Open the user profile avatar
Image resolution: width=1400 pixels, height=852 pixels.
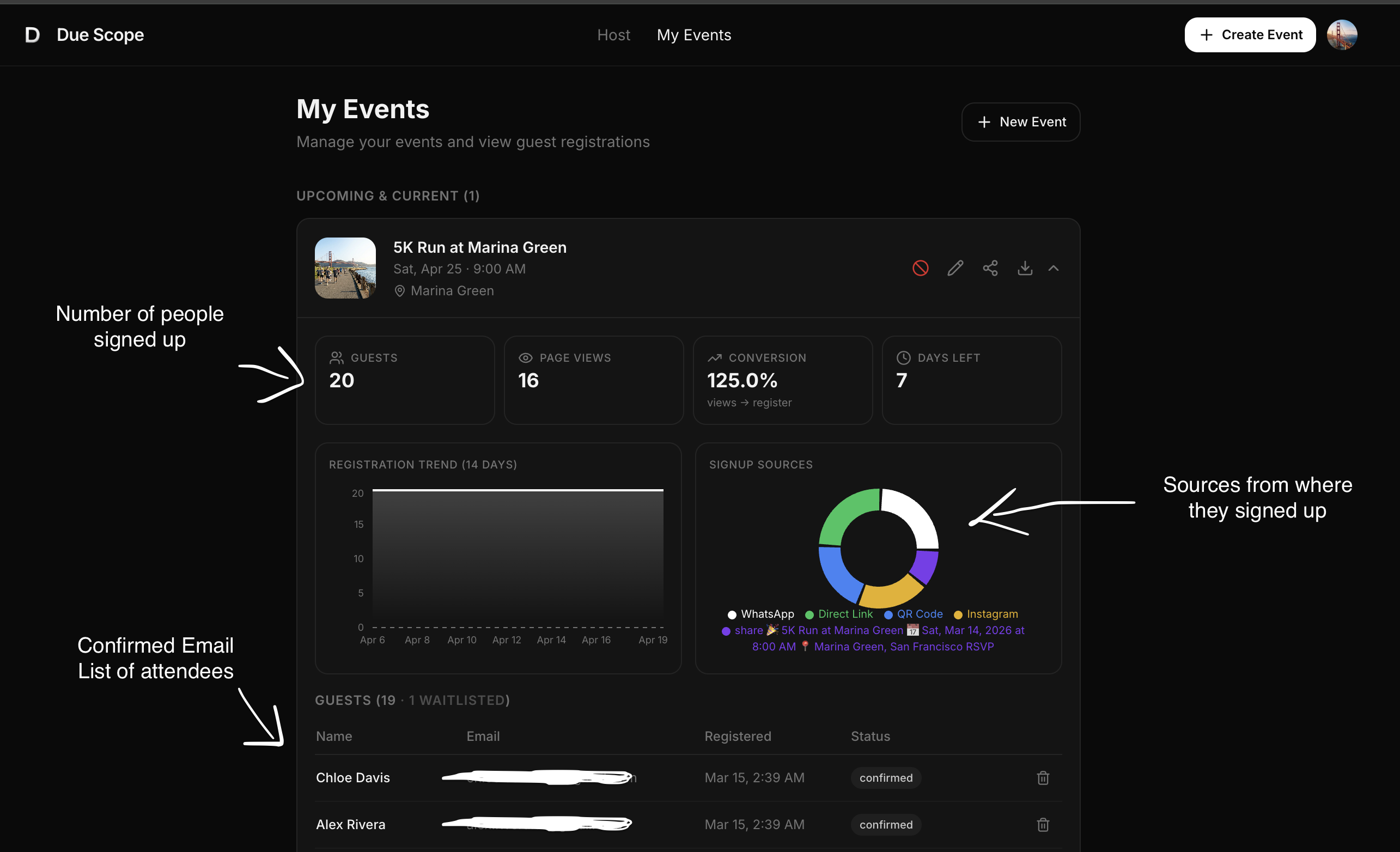coord(1342,35)
